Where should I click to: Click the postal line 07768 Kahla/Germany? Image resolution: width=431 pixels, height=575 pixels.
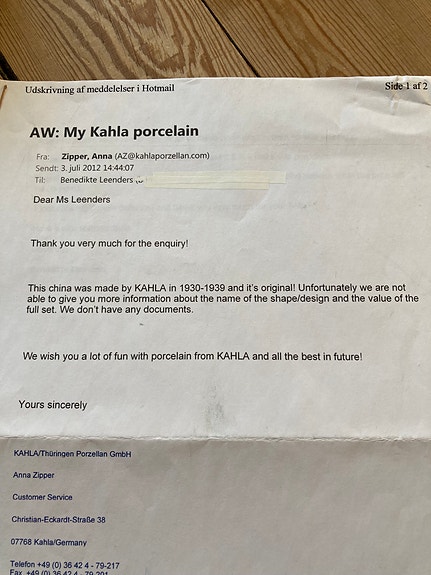pyautogui.click(x=49, y=542)
